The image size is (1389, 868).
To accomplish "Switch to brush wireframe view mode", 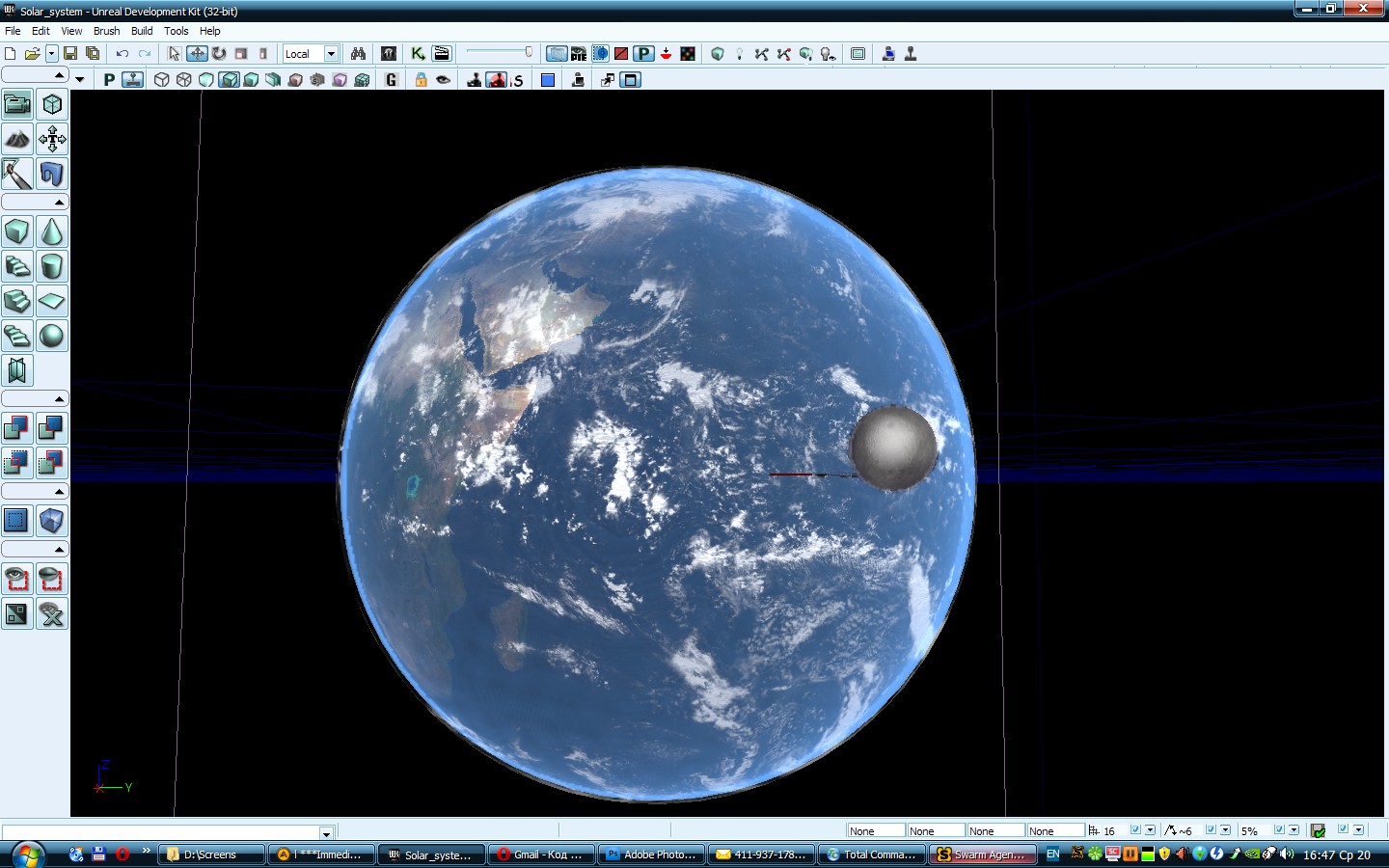I will [162, 80].
